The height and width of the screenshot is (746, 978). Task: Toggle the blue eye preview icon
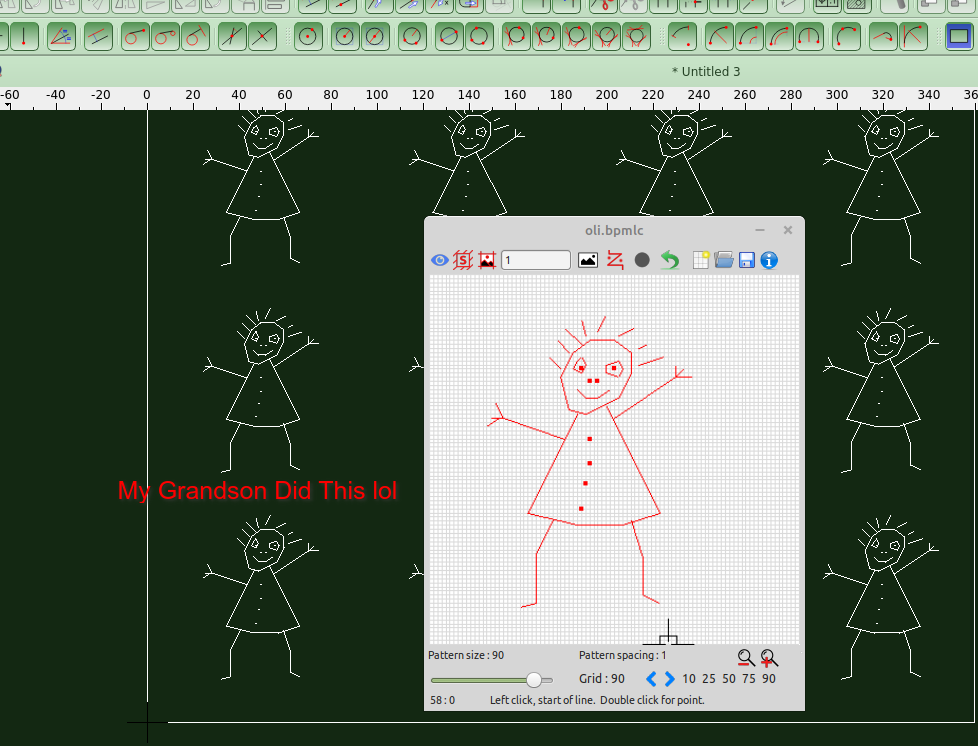[439, 260]
